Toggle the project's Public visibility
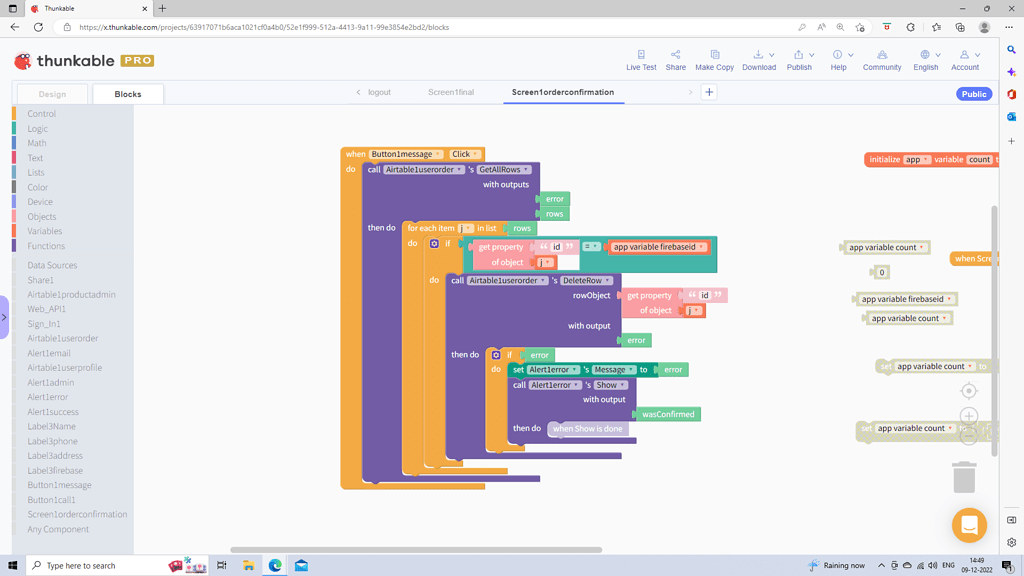Viewport: 1024px width, 576px height. (x=973, y=93)
